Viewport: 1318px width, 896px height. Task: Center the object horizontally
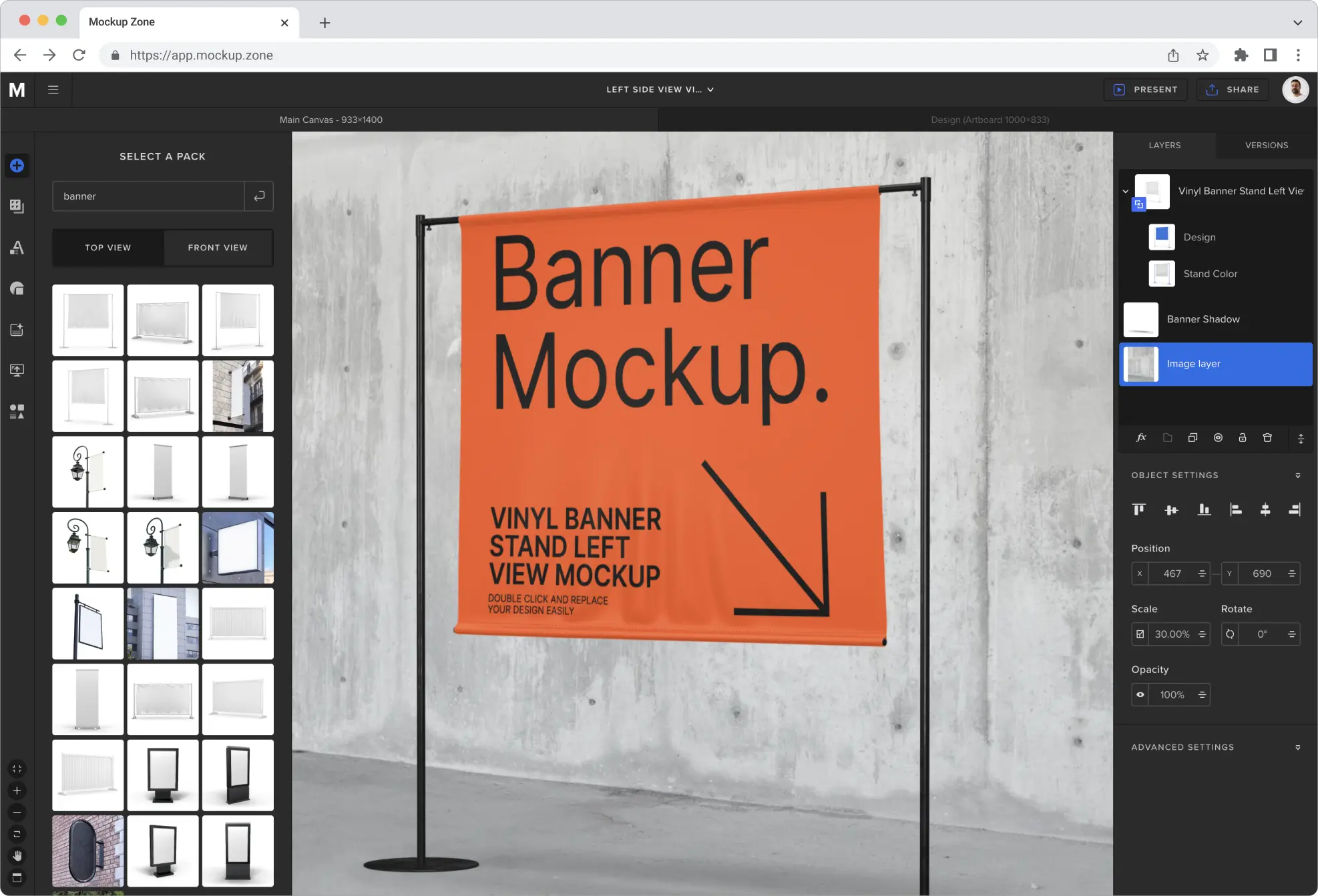(x=1266, y=509)
